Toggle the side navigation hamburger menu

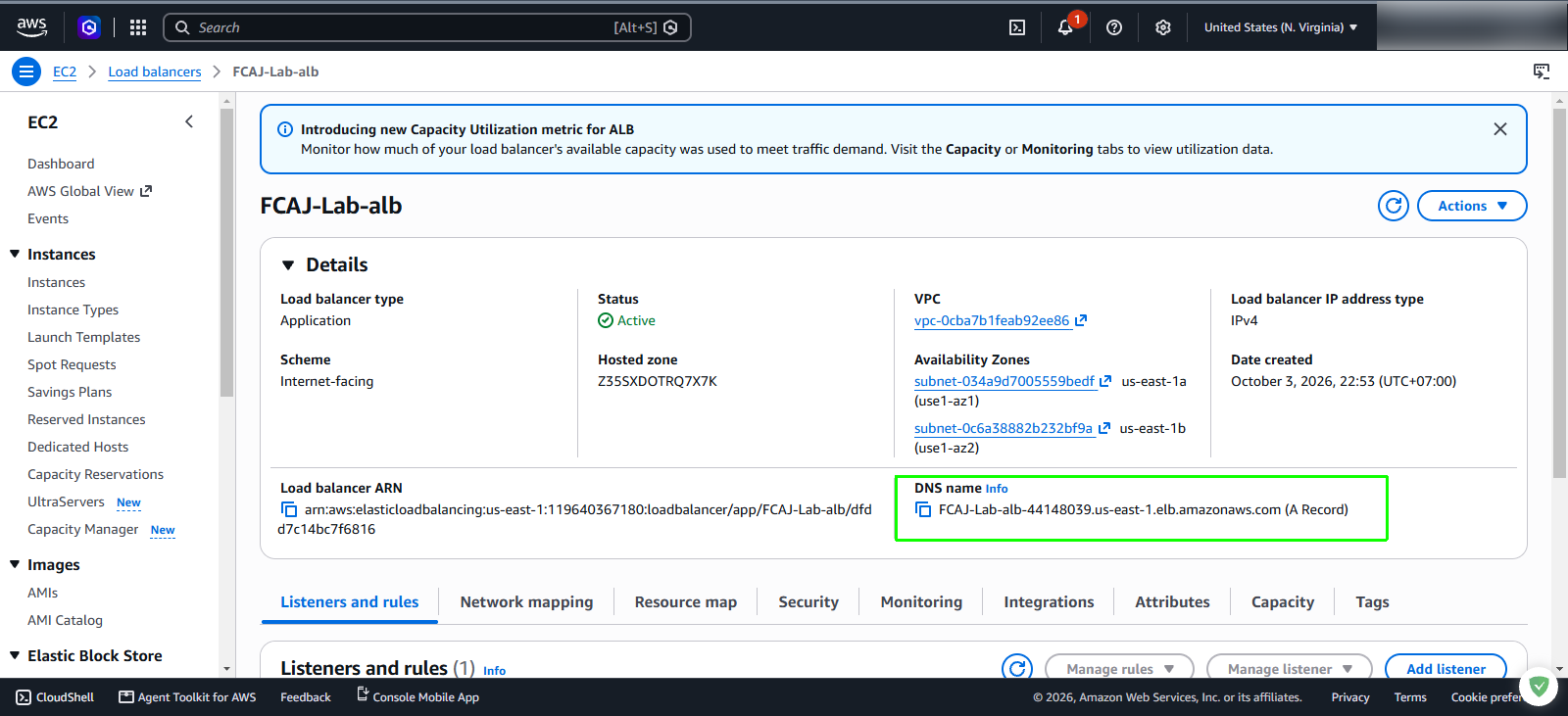tap(26, 72)
